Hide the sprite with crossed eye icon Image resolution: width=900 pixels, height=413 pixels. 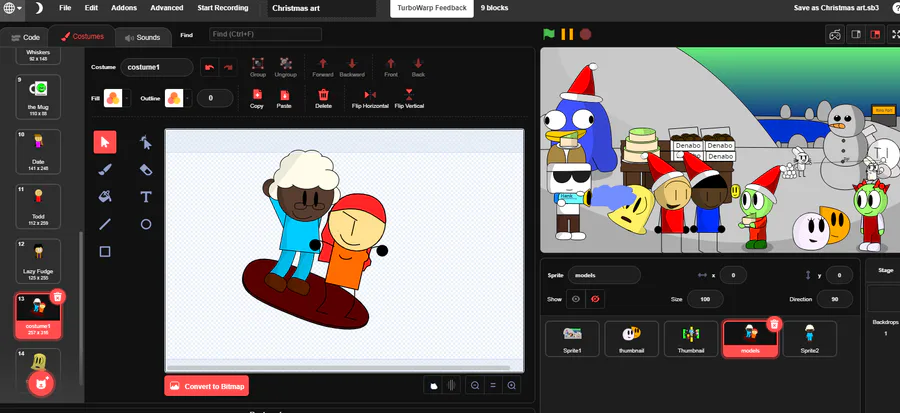(595, 299)
